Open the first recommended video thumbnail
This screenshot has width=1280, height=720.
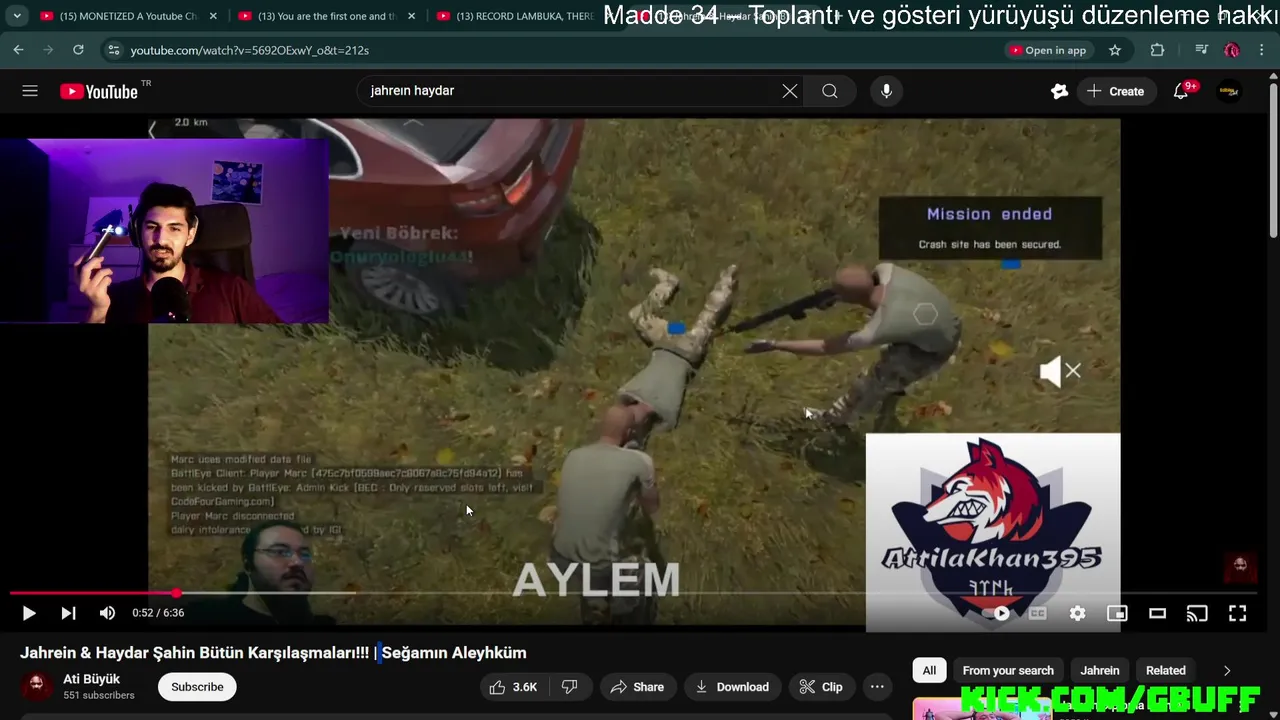(982, 709)
